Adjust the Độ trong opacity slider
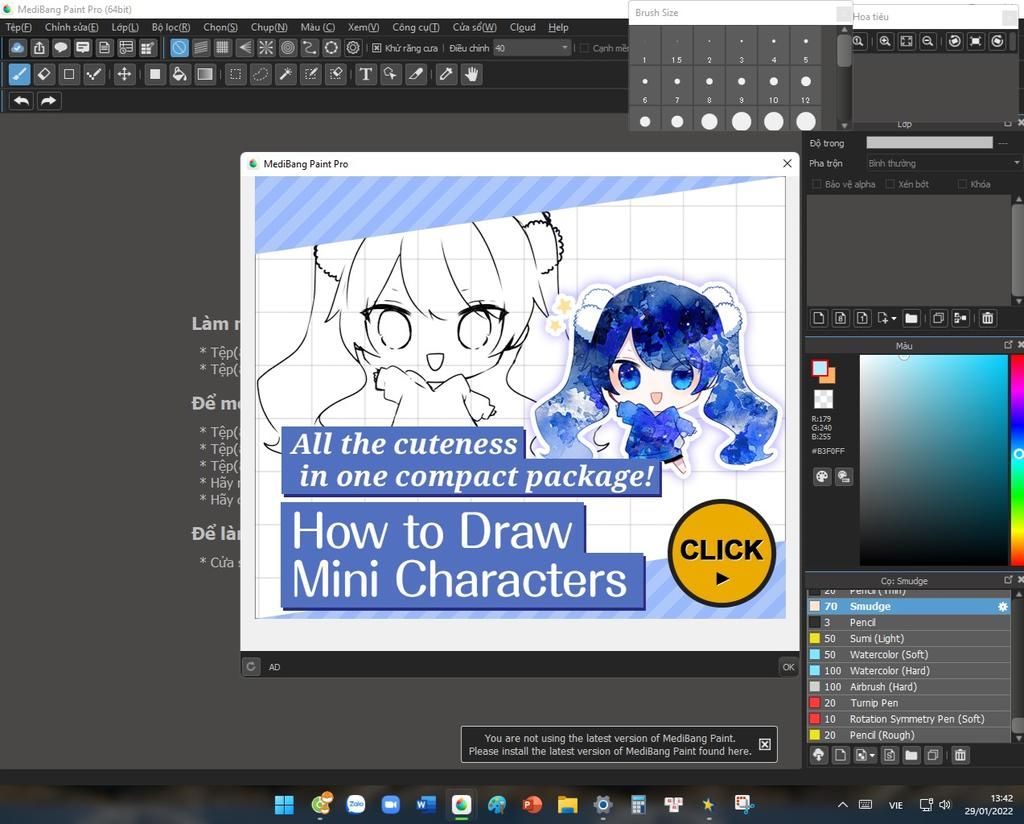This screenshot has width=1024, height=824. [929, 143]
